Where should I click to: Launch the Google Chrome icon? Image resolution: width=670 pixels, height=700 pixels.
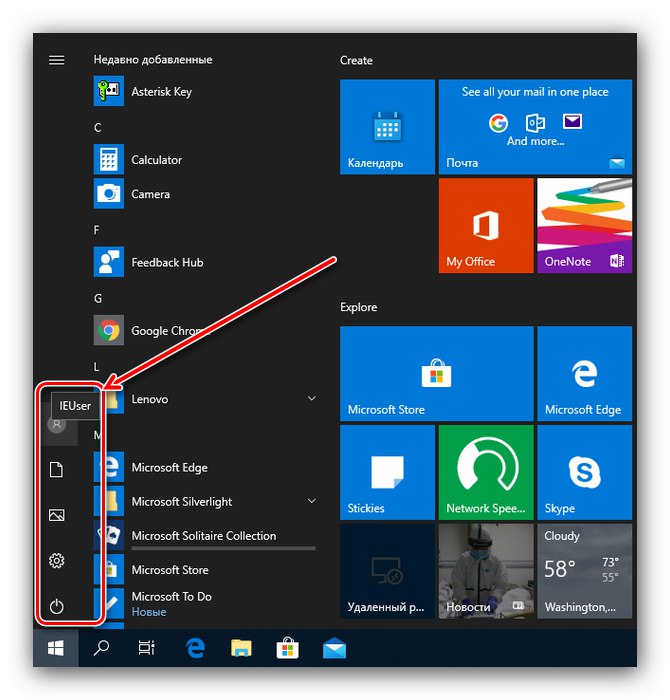tap(108, 330)
